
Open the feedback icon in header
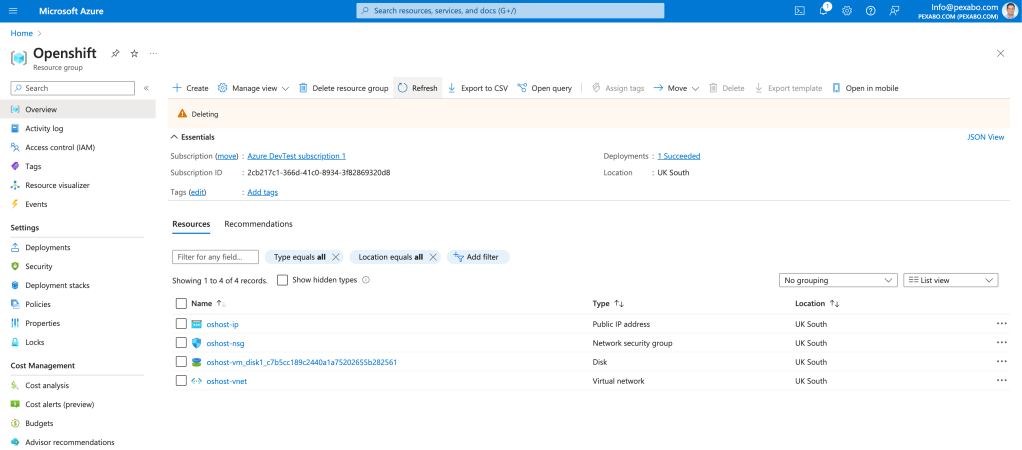coord(894,10)
